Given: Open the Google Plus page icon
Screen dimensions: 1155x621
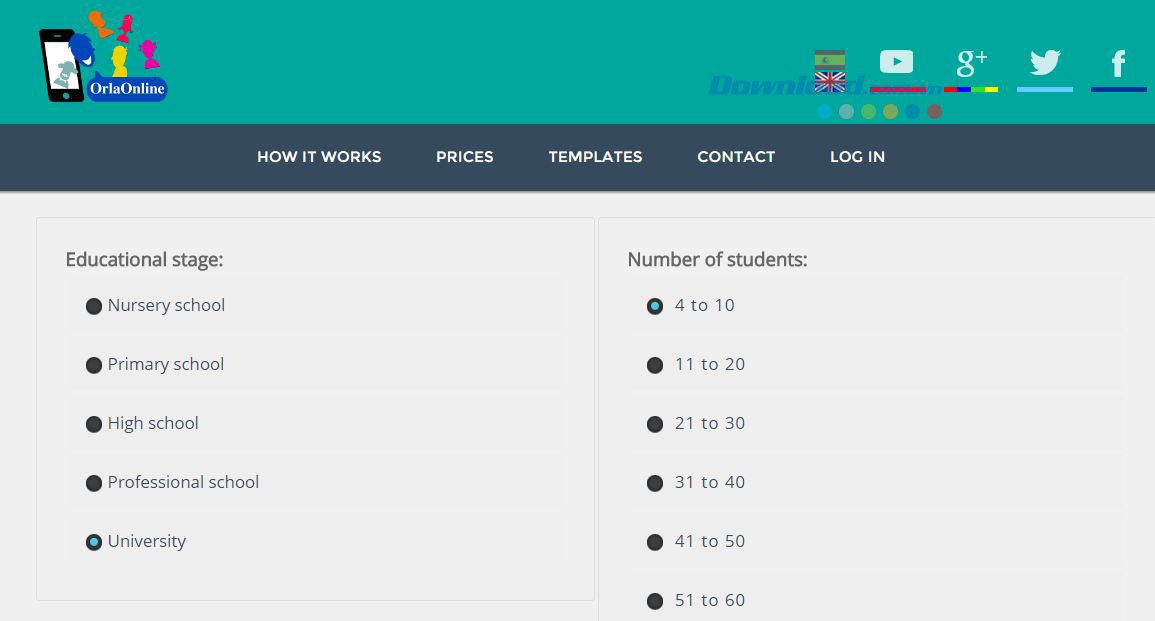Looking at the screenshot, I should pos(971,62).
